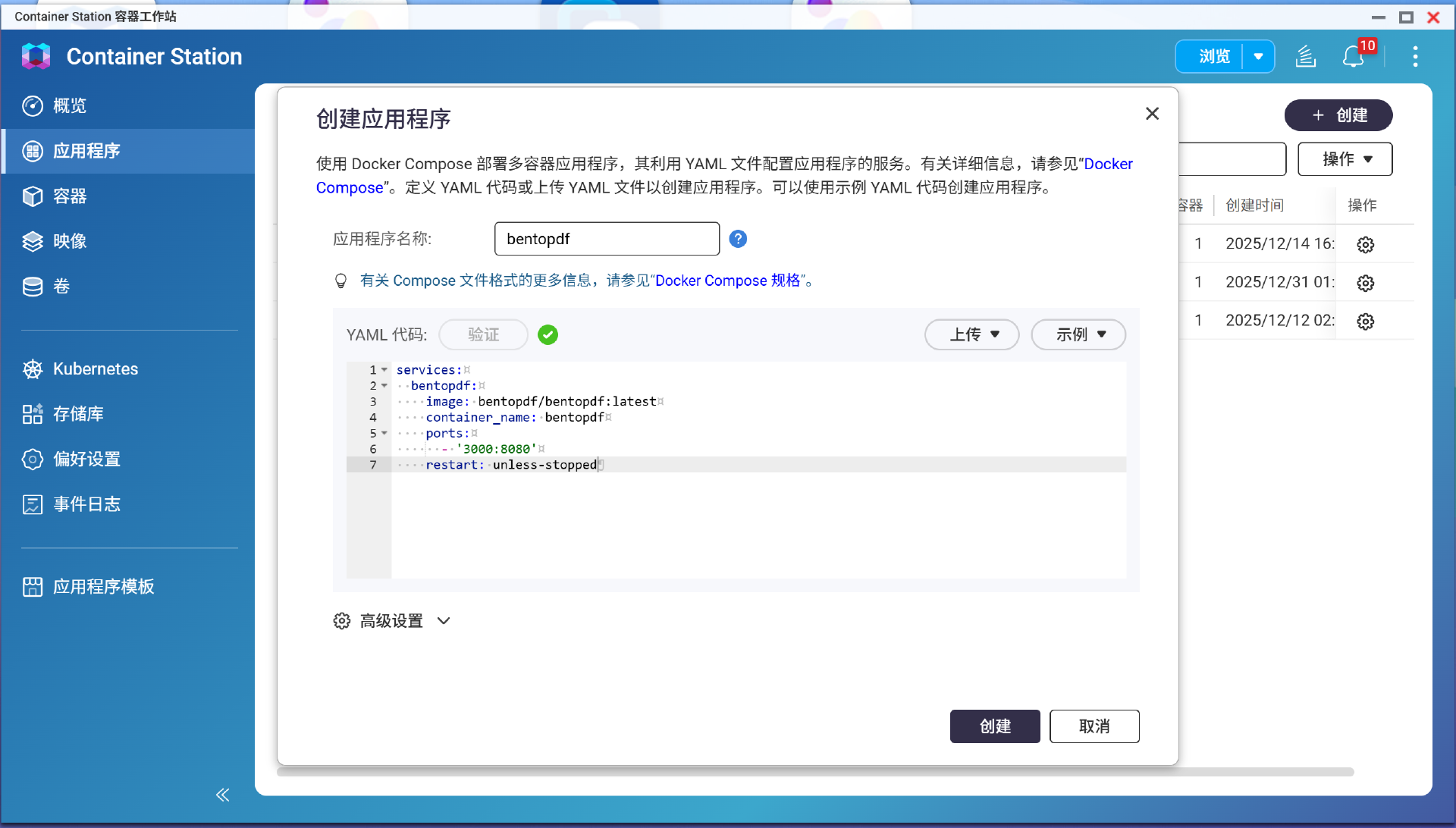Open the 操作 actions dropdown

click(1345, 159)
